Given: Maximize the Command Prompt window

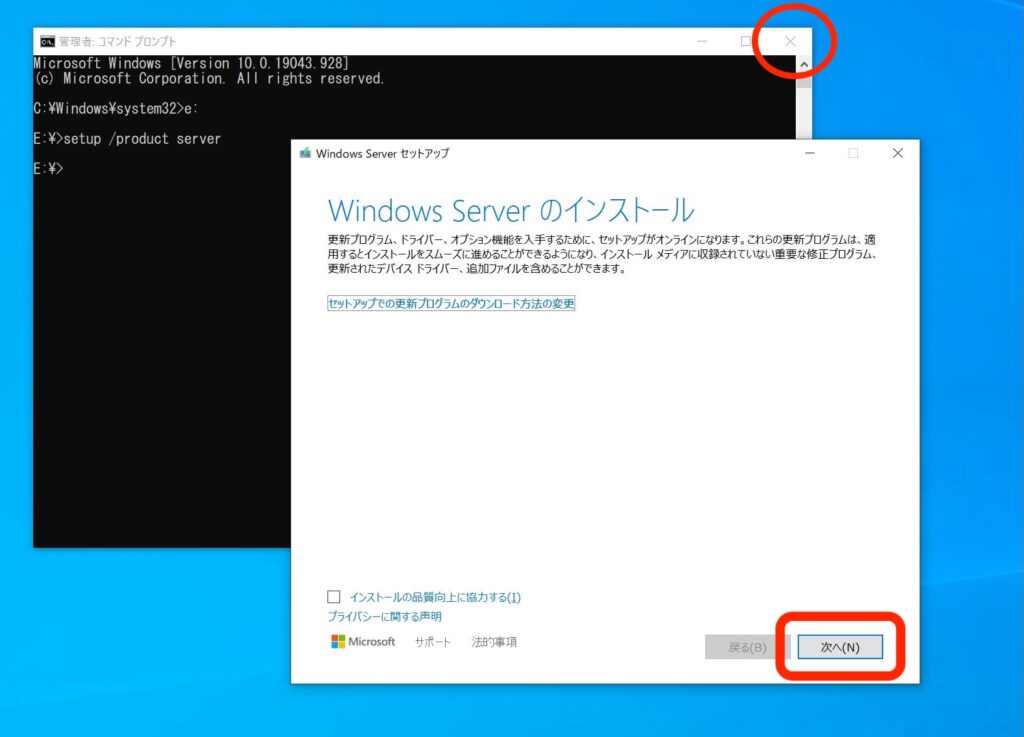Looking at the screenshot, I should coord(746,41).
